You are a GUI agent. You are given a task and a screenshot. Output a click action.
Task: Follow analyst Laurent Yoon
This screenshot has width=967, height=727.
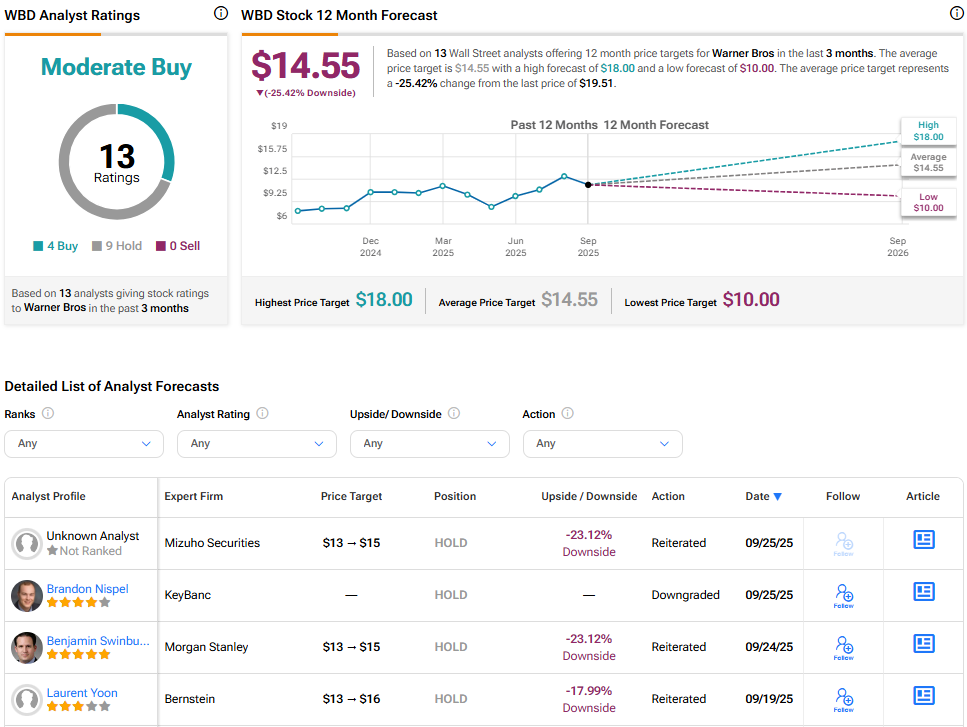pyautogui.click(x=844, y=699)
